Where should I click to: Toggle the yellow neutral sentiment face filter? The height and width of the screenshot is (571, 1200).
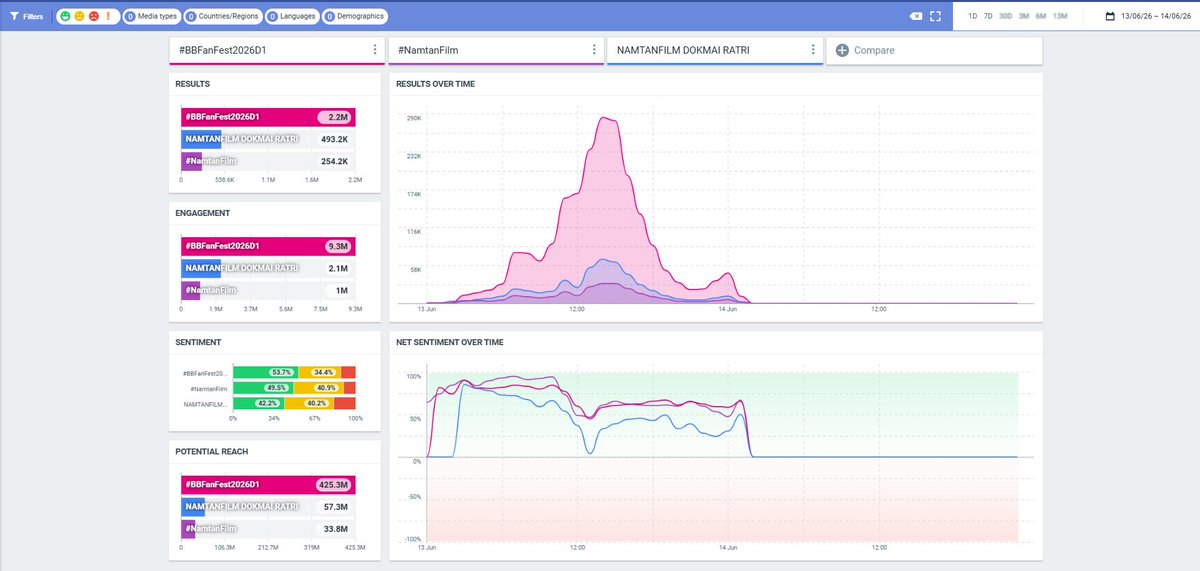[x=79, y=16]
